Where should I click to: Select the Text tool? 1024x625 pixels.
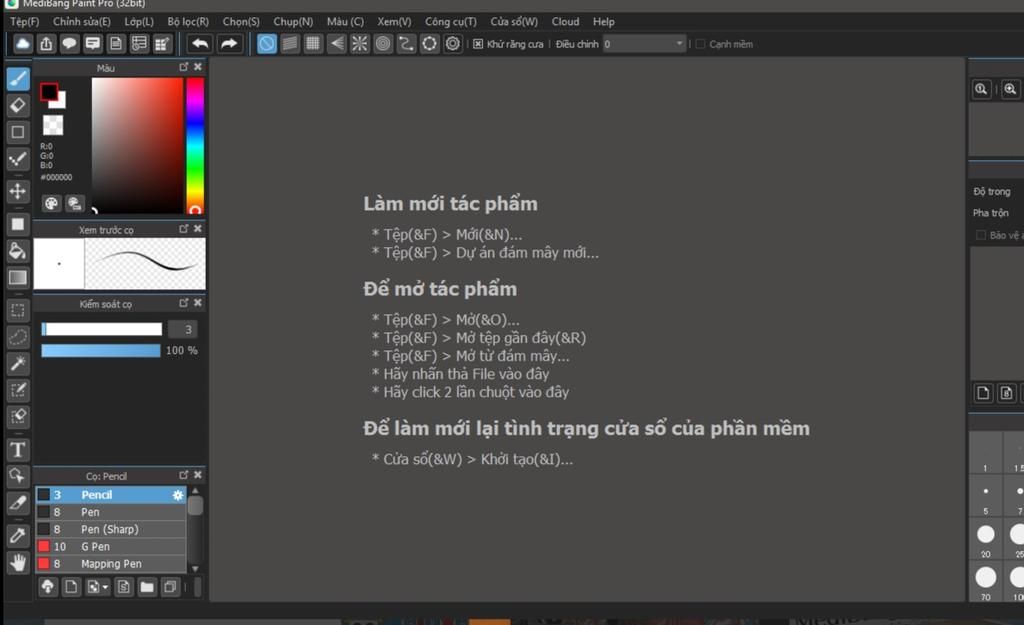click(x=18, y=449)
